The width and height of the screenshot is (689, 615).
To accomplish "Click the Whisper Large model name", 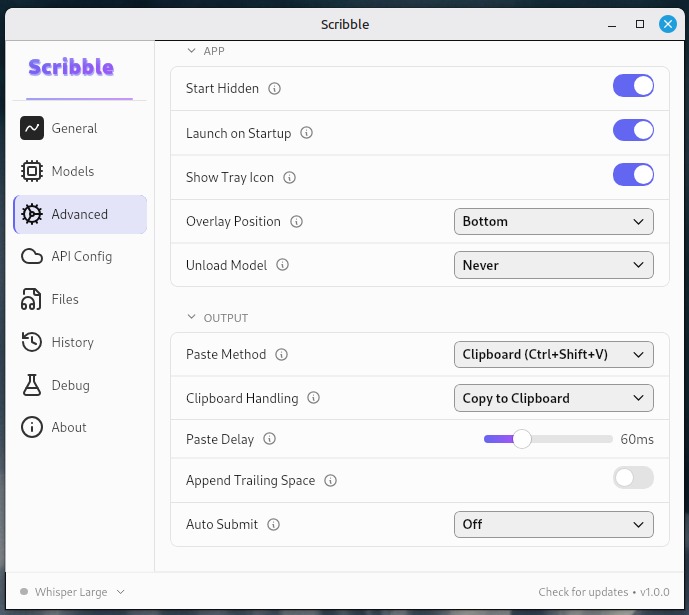I will click(71, 592).
